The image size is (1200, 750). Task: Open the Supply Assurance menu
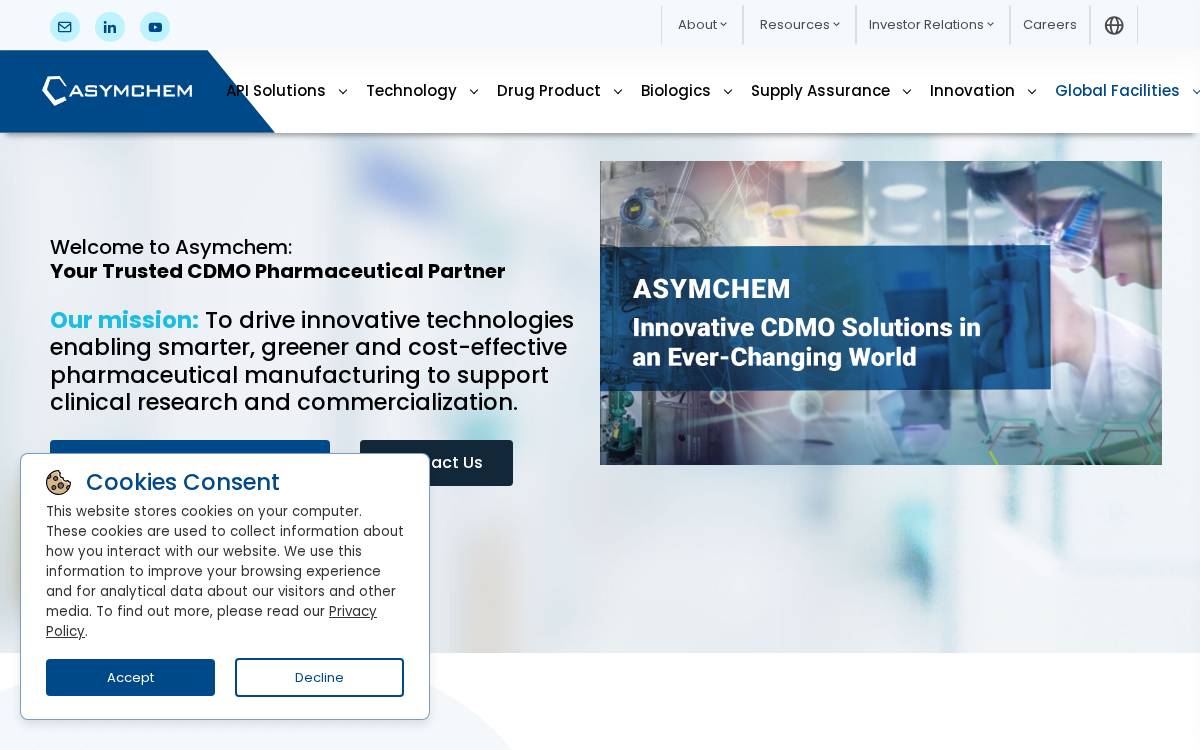[820, 91]
